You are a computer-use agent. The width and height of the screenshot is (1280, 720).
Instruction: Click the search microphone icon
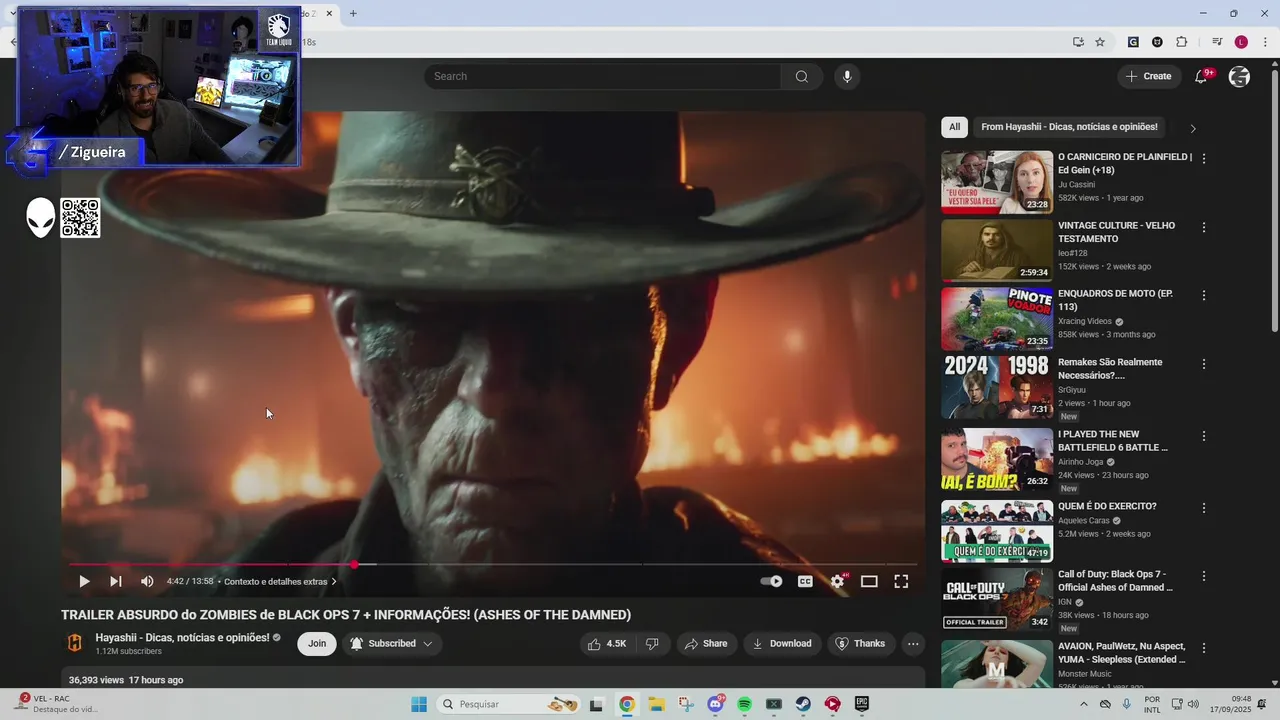(x=847, y=76)
